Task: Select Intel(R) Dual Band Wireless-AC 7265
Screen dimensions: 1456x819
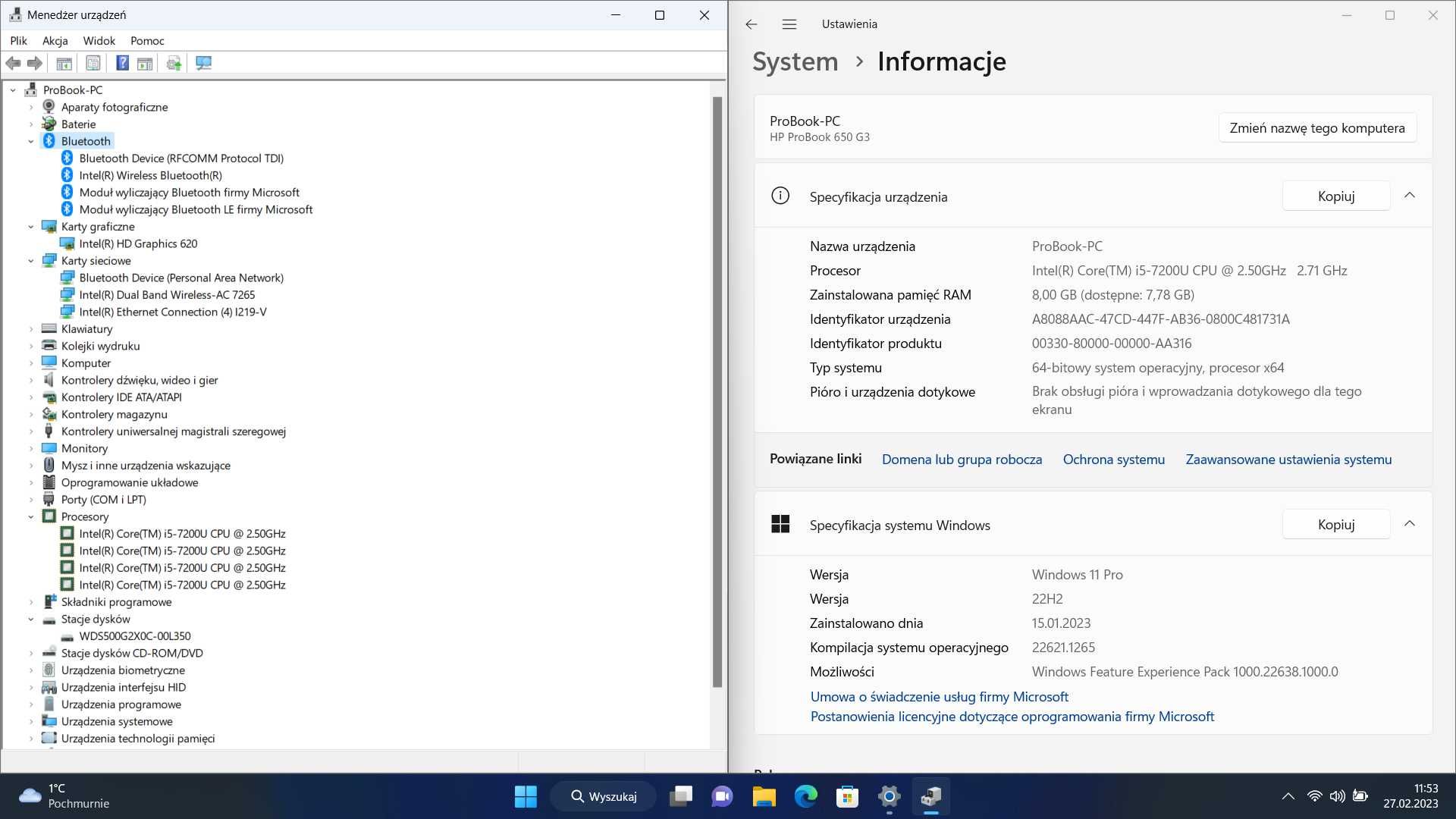Action: point(167,295)
